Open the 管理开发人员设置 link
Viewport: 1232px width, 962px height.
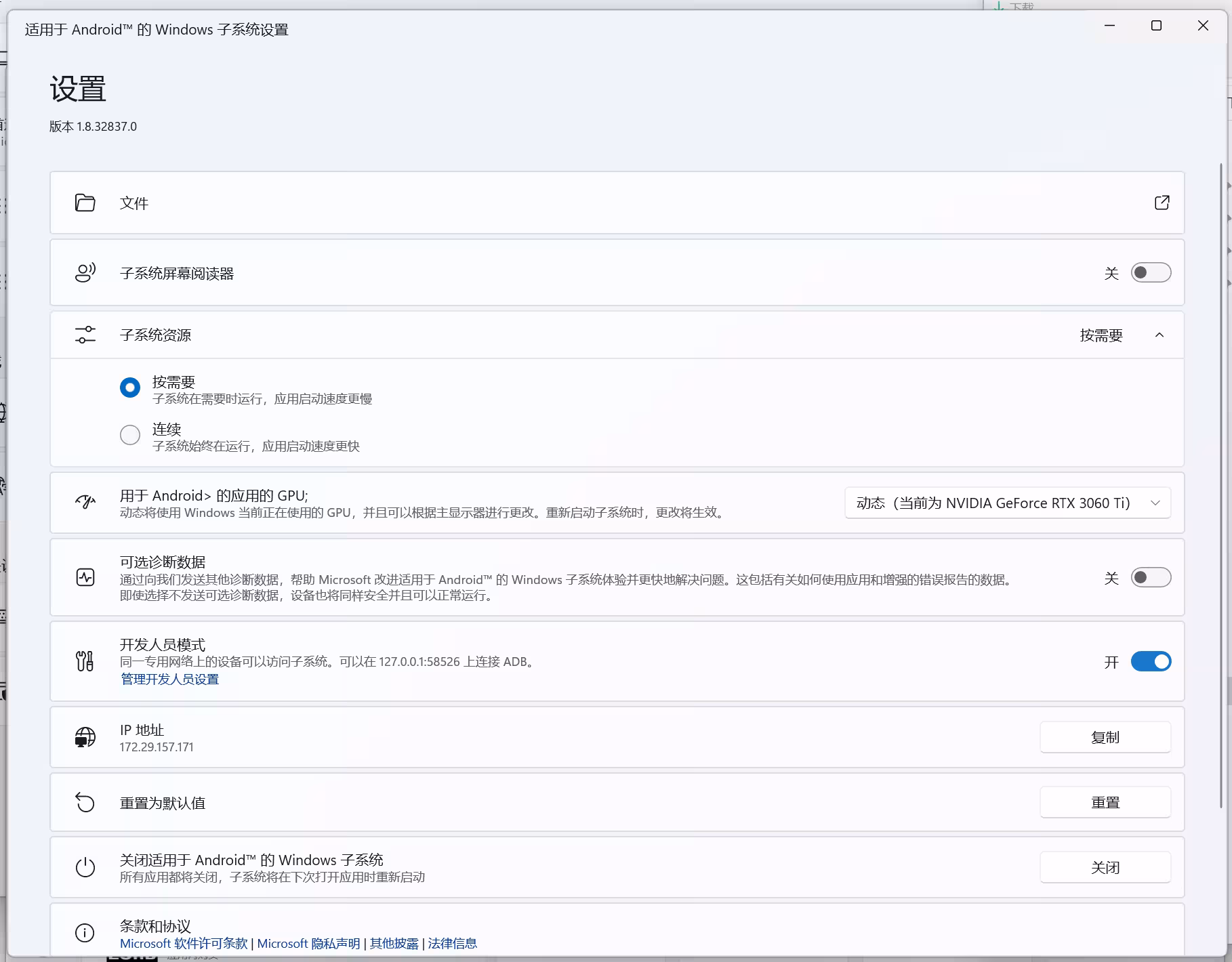pyautogui.click(x=169, y=679)
